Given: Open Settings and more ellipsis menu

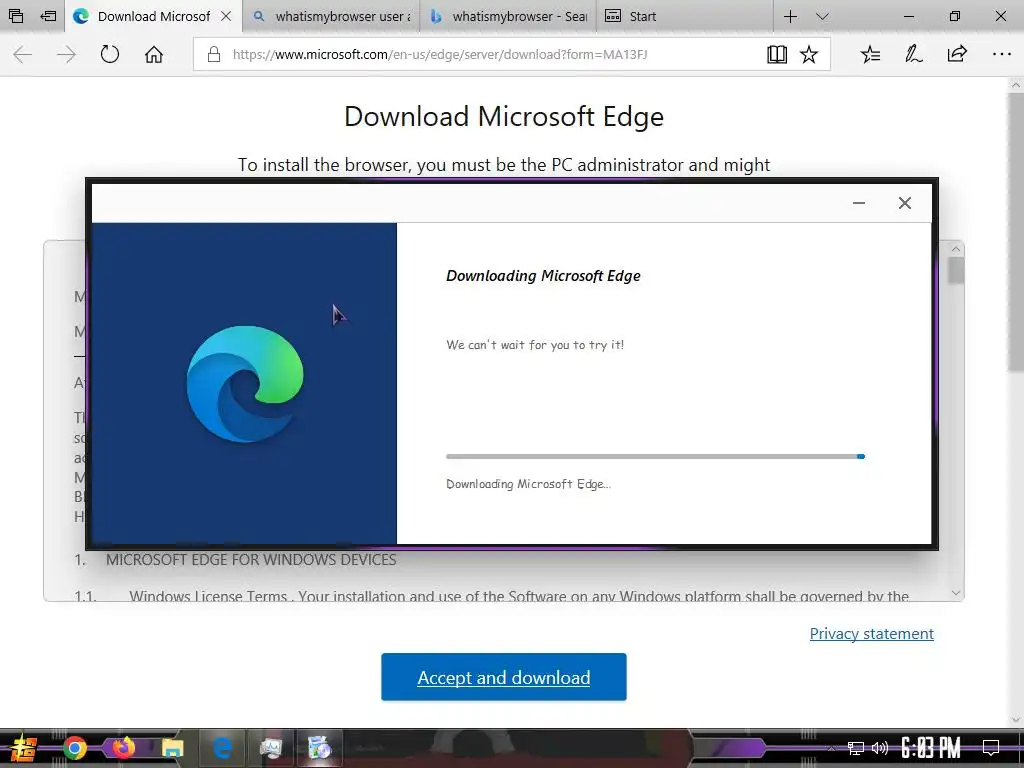Looking at the screenshot, I should click(x=1001, y=54).
